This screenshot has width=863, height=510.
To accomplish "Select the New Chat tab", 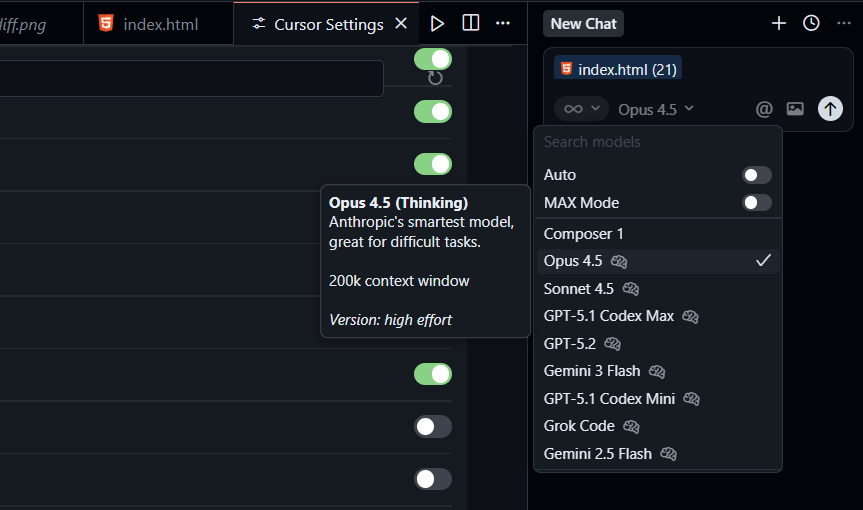I will (583, 24).
